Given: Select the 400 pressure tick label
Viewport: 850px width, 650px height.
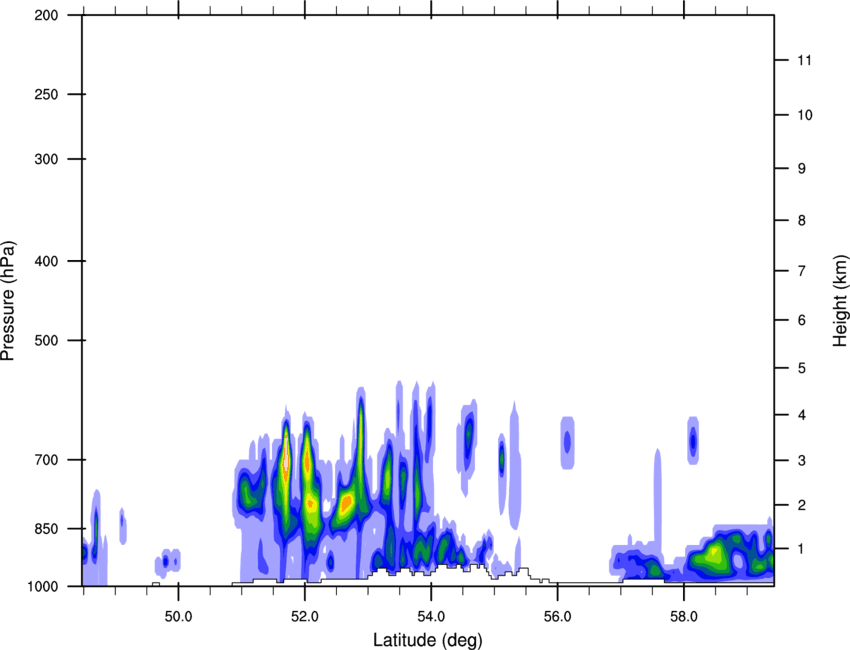Looking at the screenshot, I should (46, 261).
